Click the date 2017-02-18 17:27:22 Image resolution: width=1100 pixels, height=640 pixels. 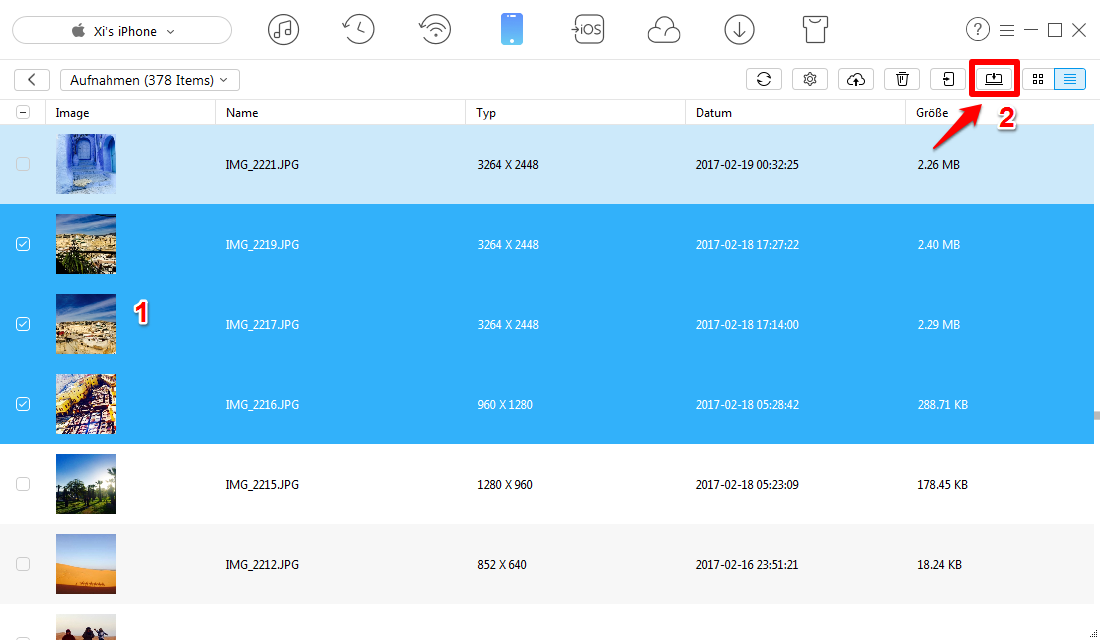[747, 245]
